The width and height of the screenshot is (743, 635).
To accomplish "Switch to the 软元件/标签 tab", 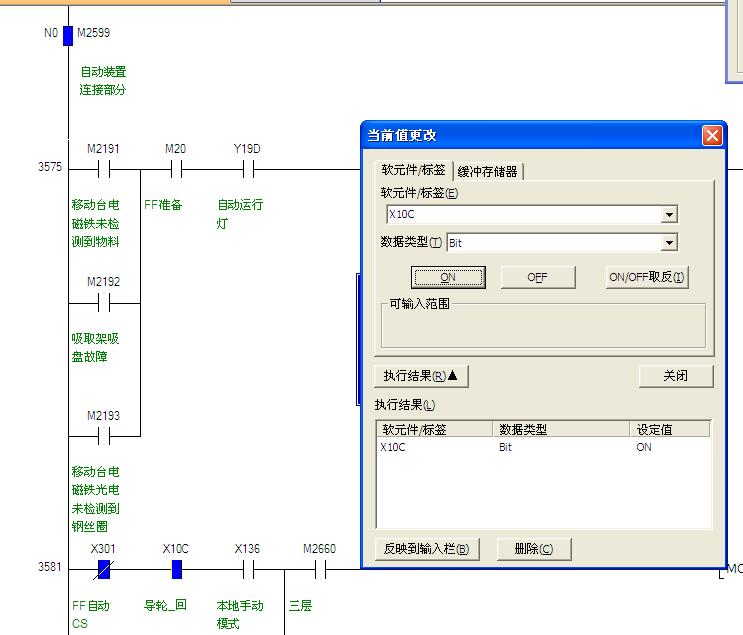I will 413,170.
